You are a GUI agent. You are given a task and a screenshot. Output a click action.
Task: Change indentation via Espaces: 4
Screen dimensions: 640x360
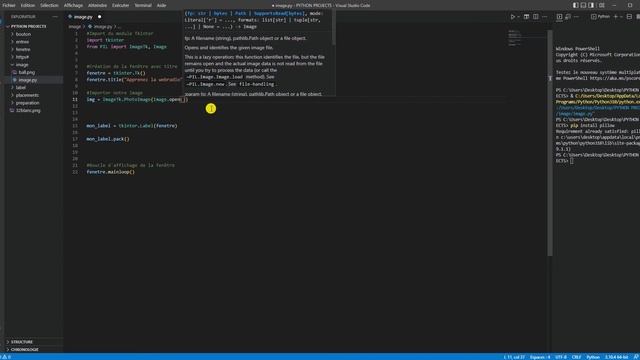coord(540,357)
